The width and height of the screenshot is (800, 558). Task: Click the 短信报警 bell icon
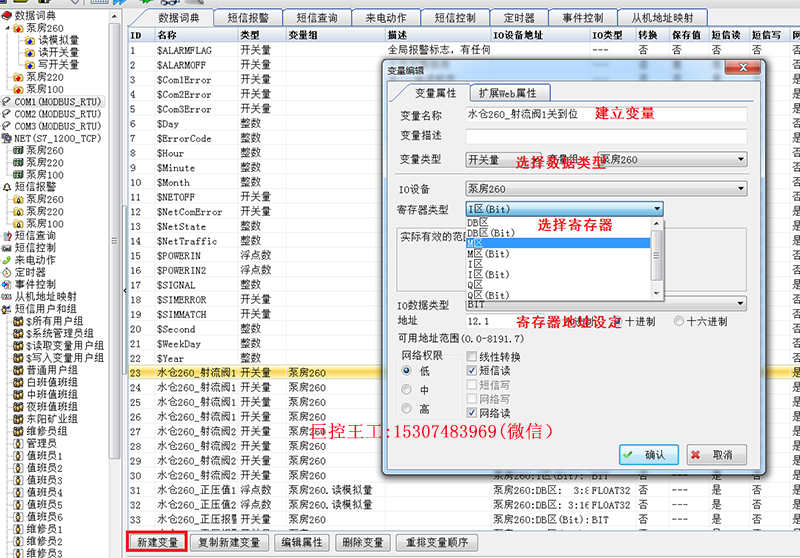click(7, 187)
